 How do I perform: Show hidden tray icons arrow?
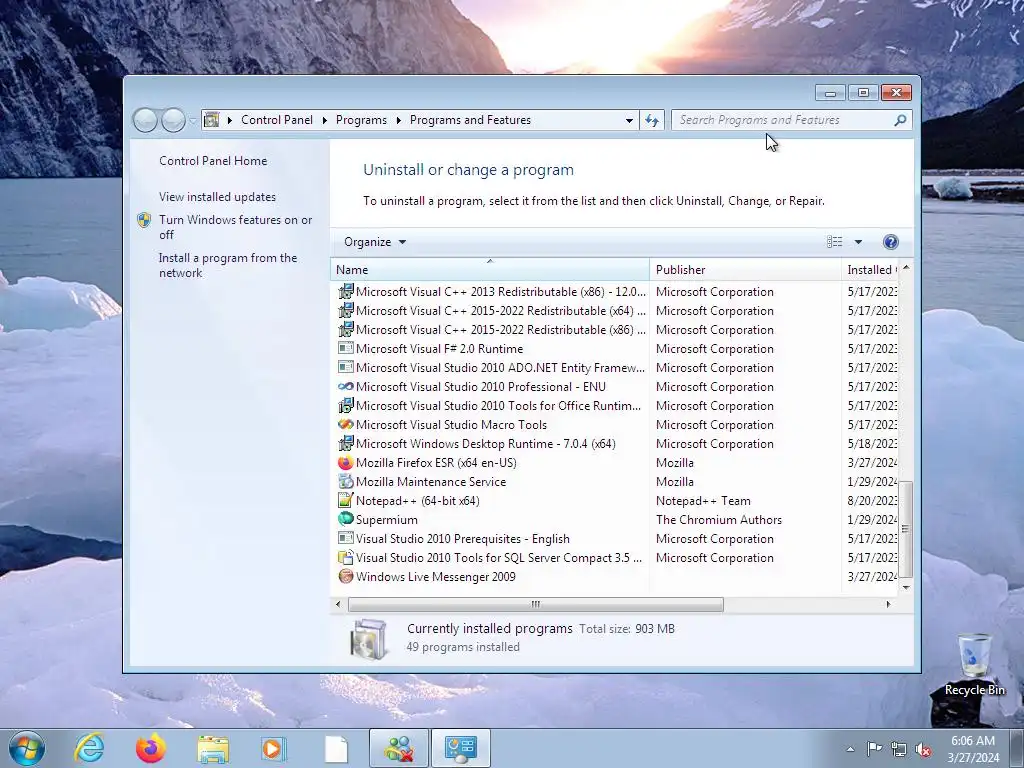pyautogui.click(x=850, y=749)
